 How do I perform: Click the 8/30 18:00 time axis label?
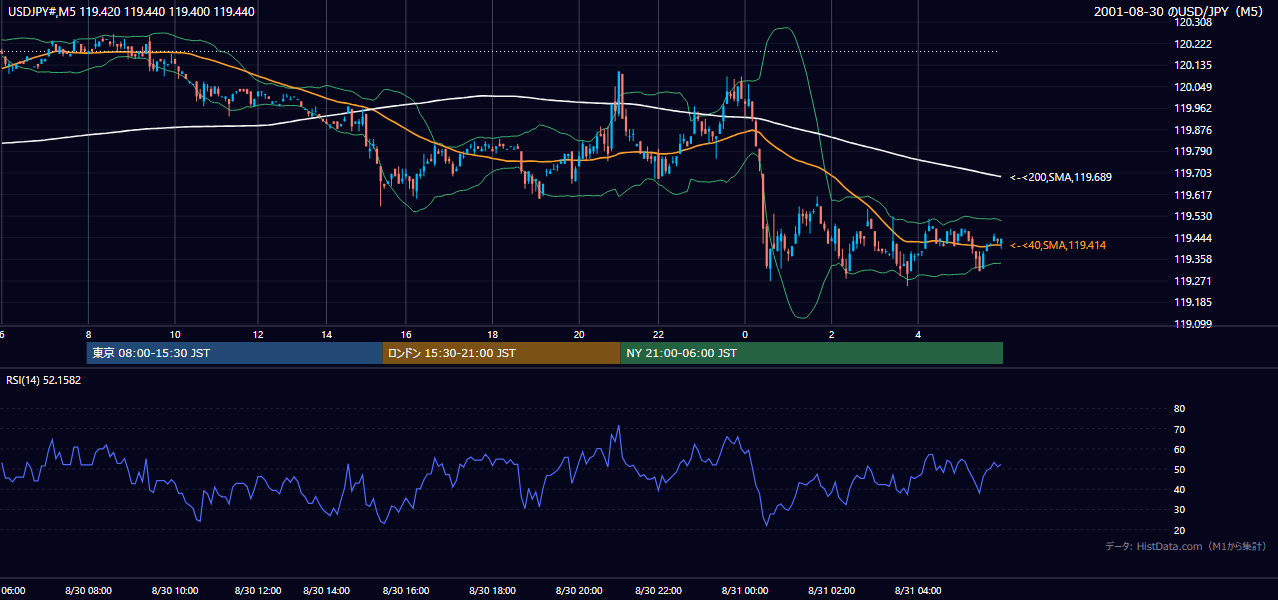[492, 591]
